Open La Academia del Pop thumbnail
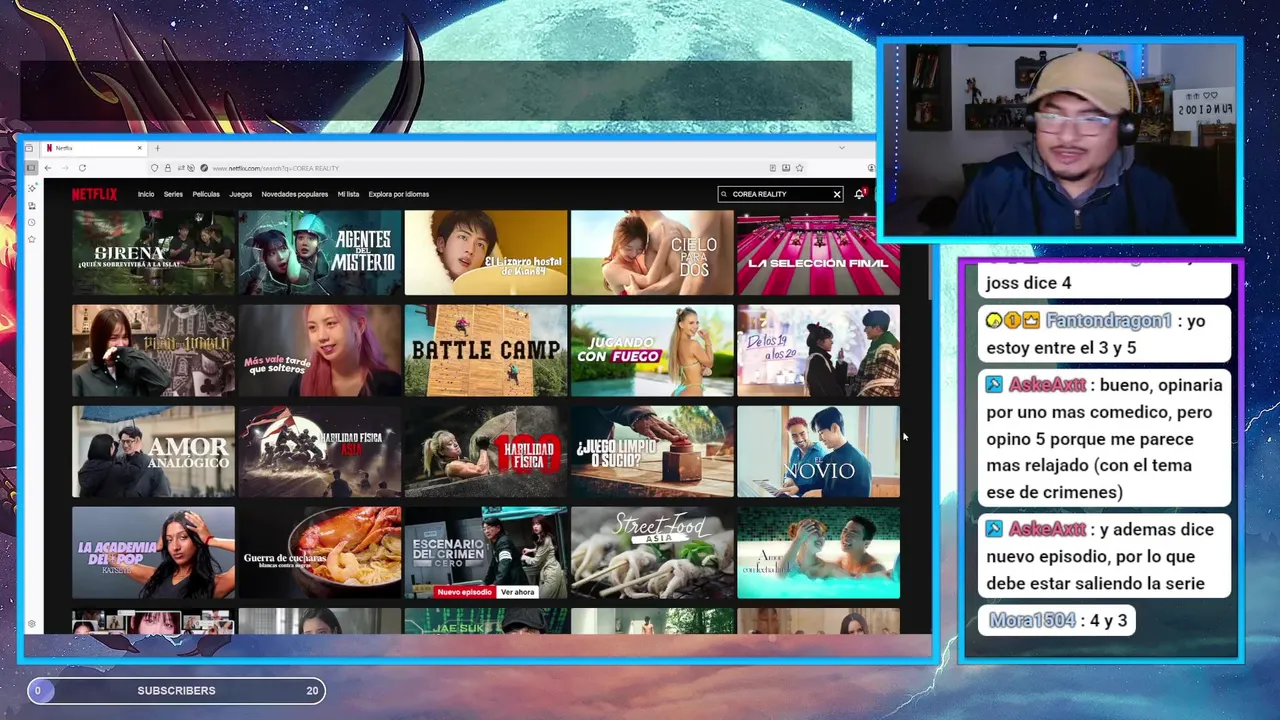1280x720 pixels. [154, 552]
